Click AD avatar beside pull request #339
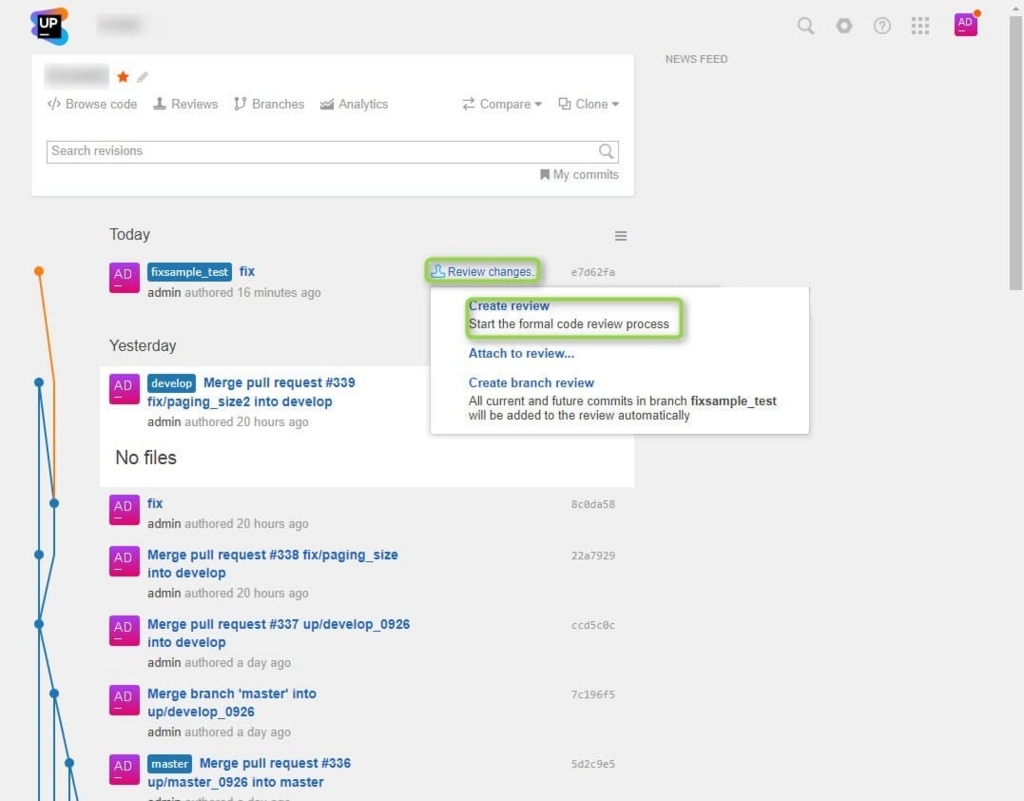 pyautogui.click(x=124, y=389)
